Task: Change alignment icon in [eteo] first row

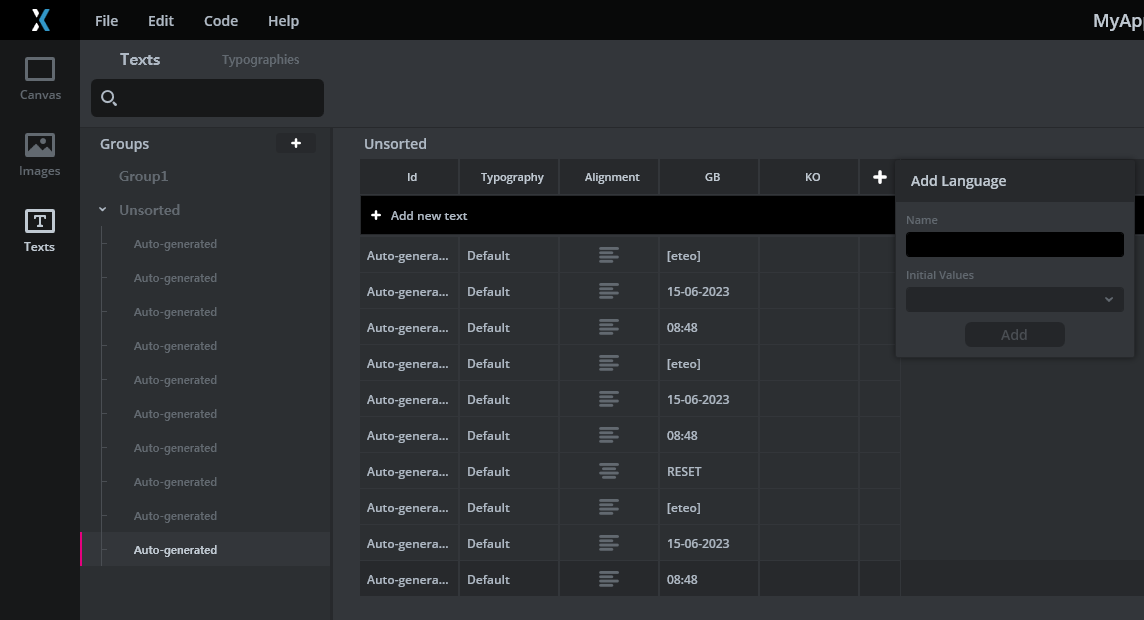Action: point(608,255)
